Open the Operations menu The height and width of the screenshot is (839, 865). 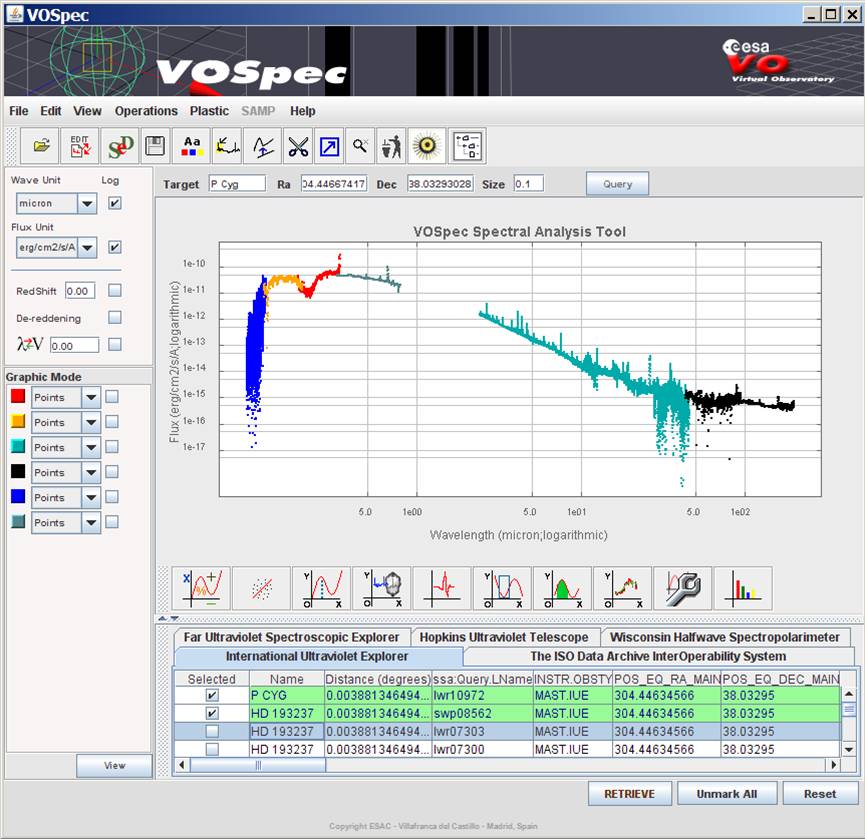click(x=146, y=111)
